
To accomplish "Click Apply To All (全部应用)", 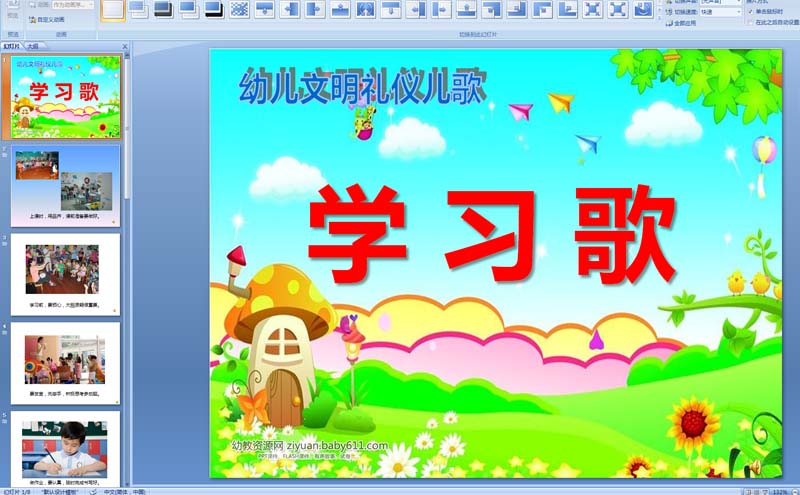I will pyautogui.click(x=681, y=23).
